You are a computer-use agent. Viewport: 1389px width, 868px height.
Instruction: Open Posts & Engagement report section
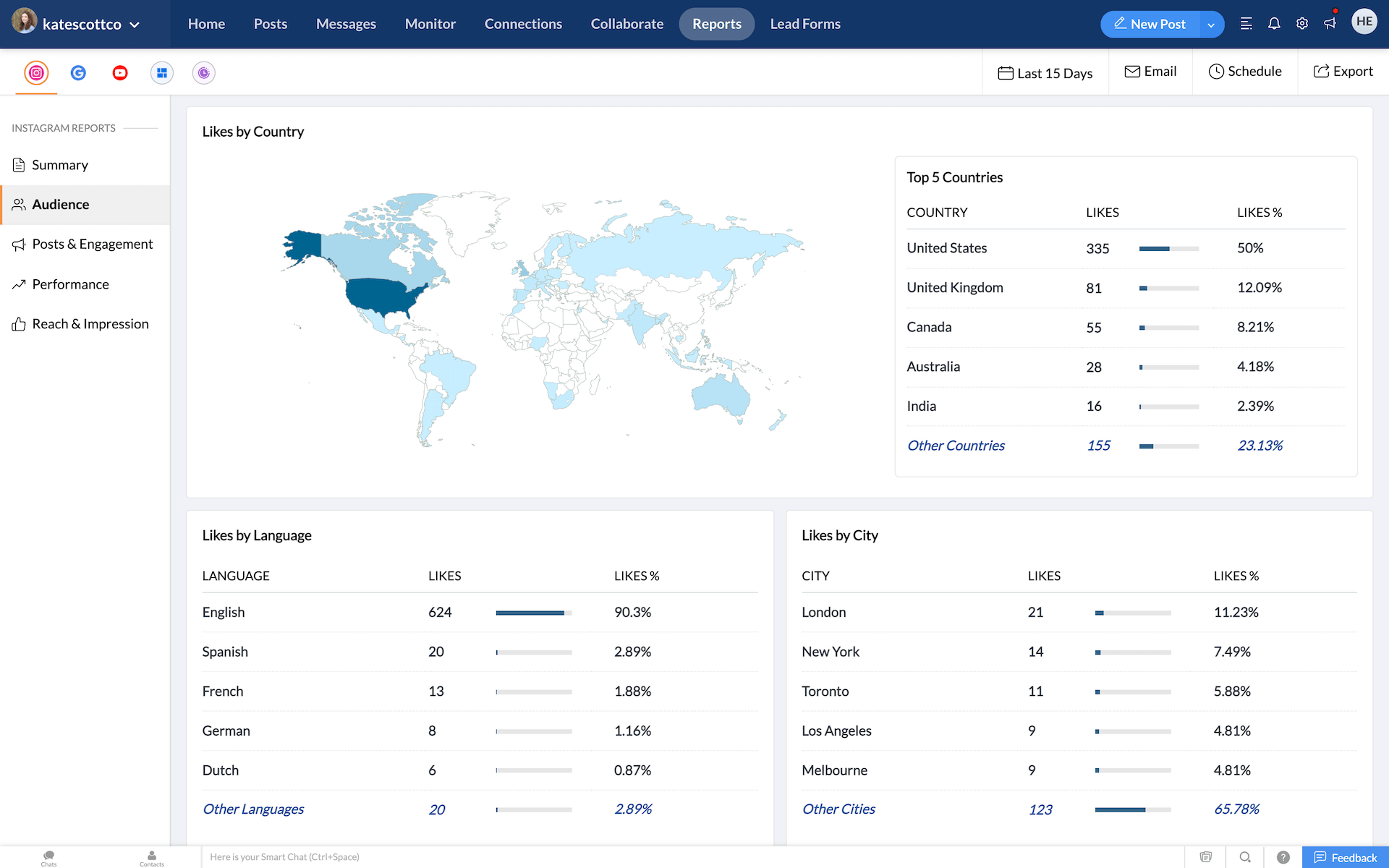(x=92, y=244)
